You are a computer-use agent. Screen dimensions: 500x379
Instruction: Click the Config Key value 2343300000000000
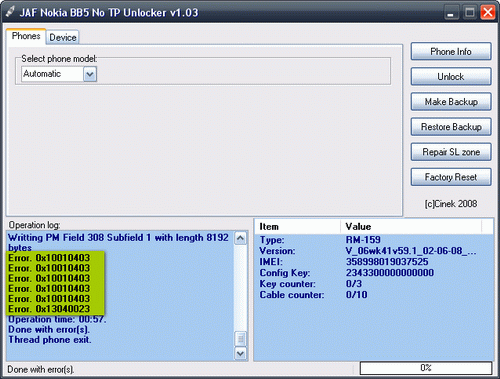[390, 273]
